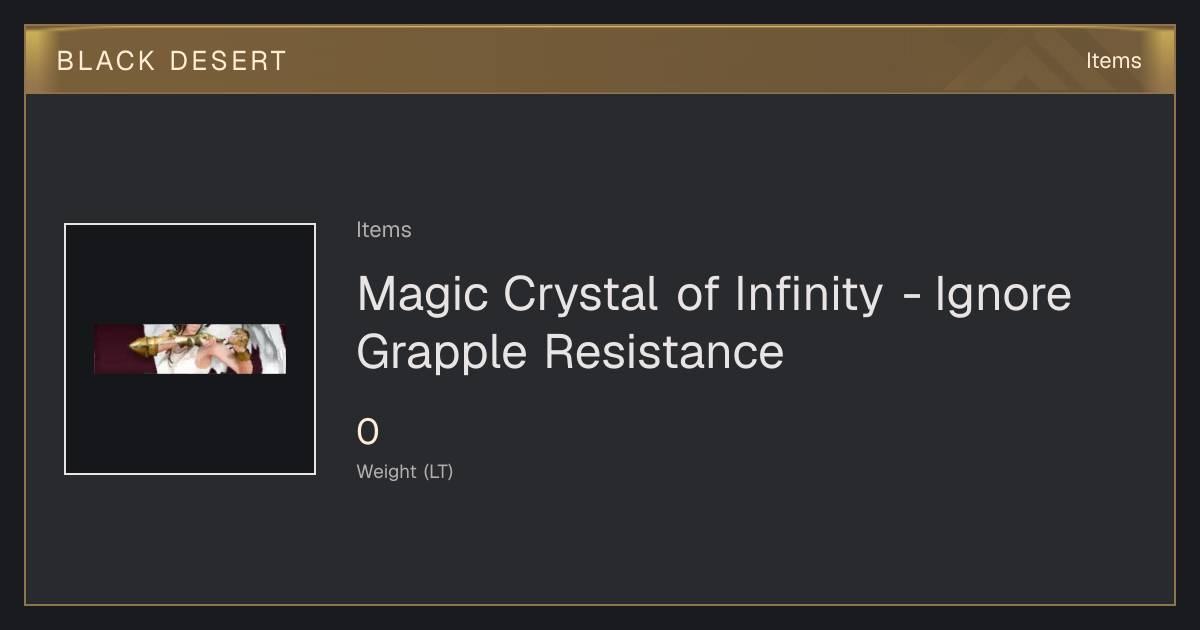Click the Grapple Resistance title line
Viewport: 1200px width, 630px height.
coord(570,352)
